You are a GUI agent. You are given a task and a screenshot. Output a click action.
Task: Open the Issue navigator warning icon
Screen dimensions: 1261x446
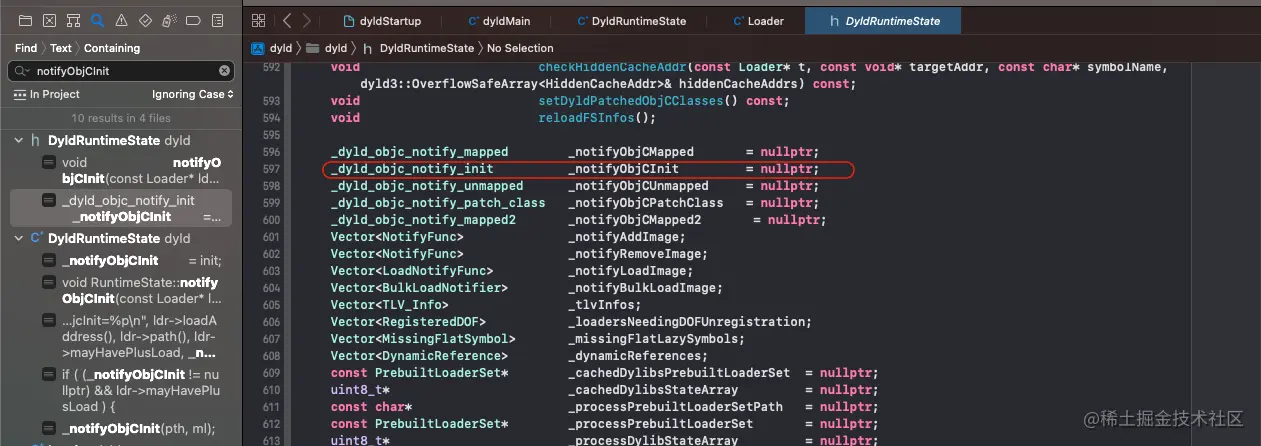click(x=121, y=20)
